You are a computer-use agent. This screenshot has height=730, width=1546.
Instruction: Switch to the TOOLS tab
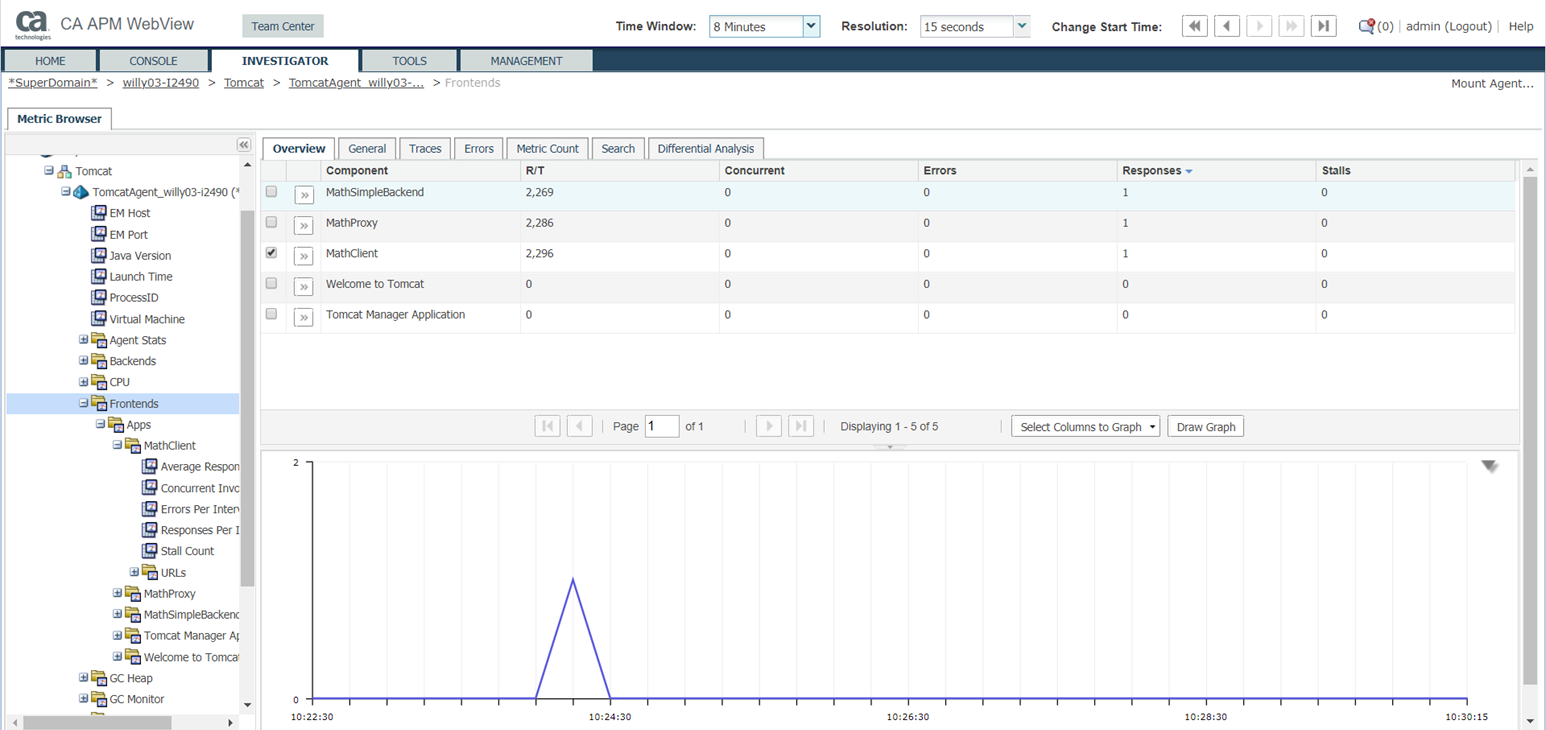point(409,61)
